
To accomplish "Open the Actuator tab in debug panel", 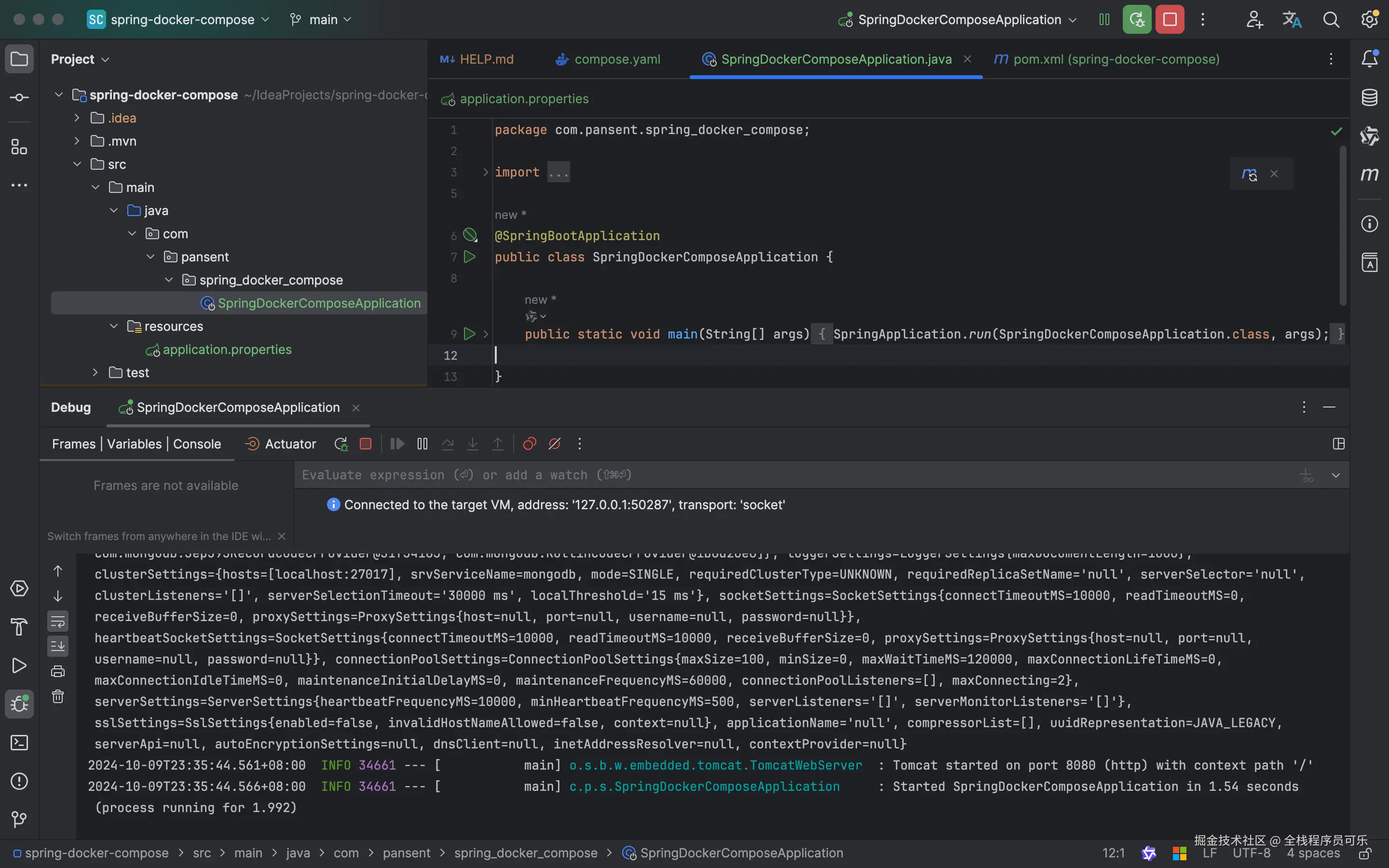I will (x=290, y=444).
